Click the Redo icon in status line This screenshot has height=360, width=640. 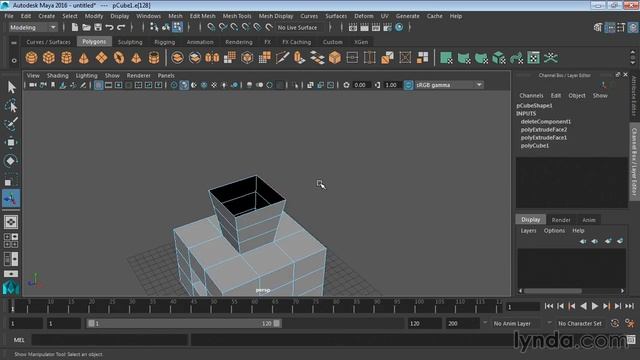tap(121, 27)
